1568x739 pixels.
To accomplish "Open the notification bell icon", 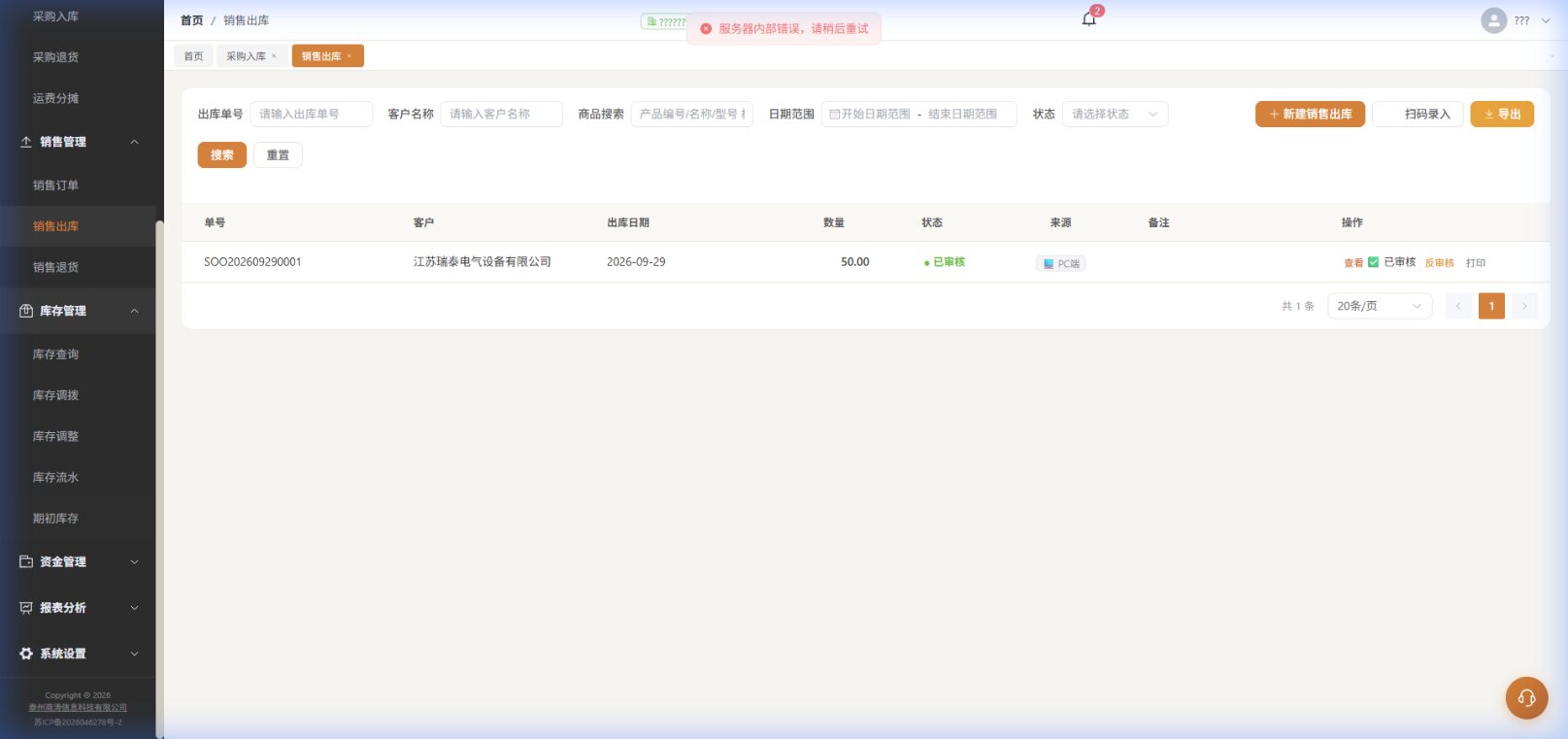I will (1088, 19).
